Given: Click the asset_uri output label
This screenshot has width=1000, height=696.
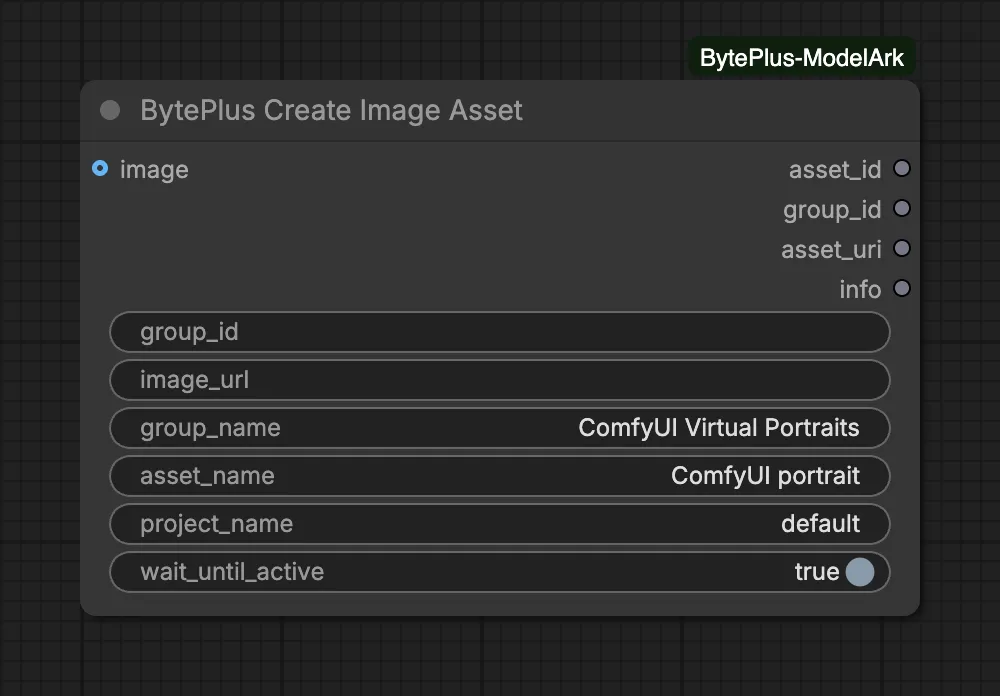Looking at the screenshot, I should point(832,249).
